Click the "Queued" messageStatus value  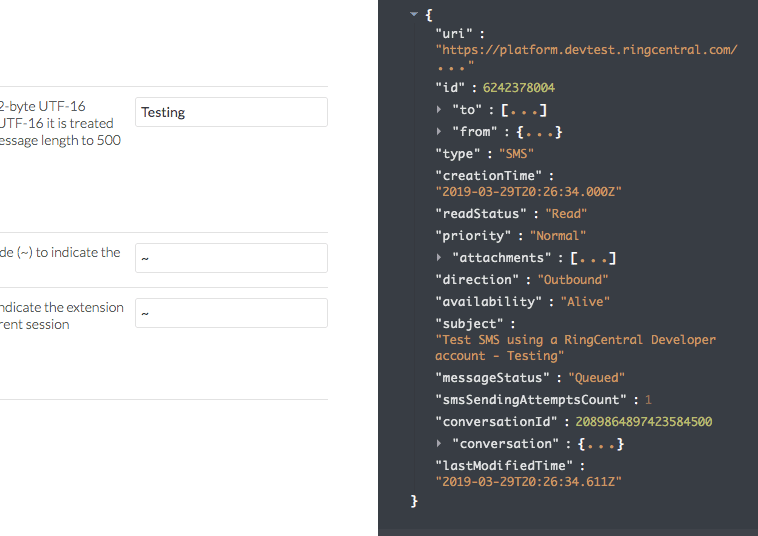[x=596, y=378]
